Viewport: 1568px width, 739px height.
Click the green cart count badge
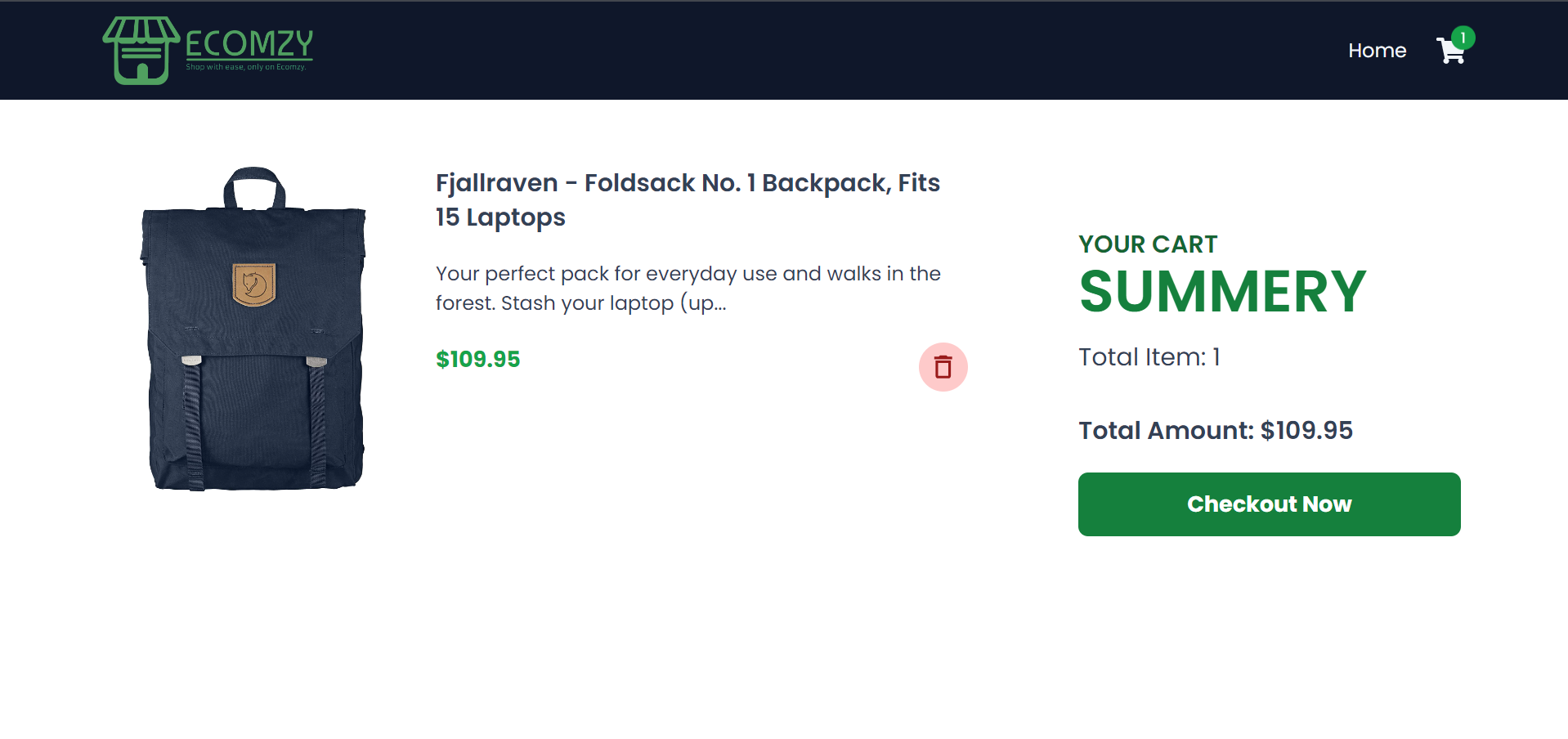1463,38
